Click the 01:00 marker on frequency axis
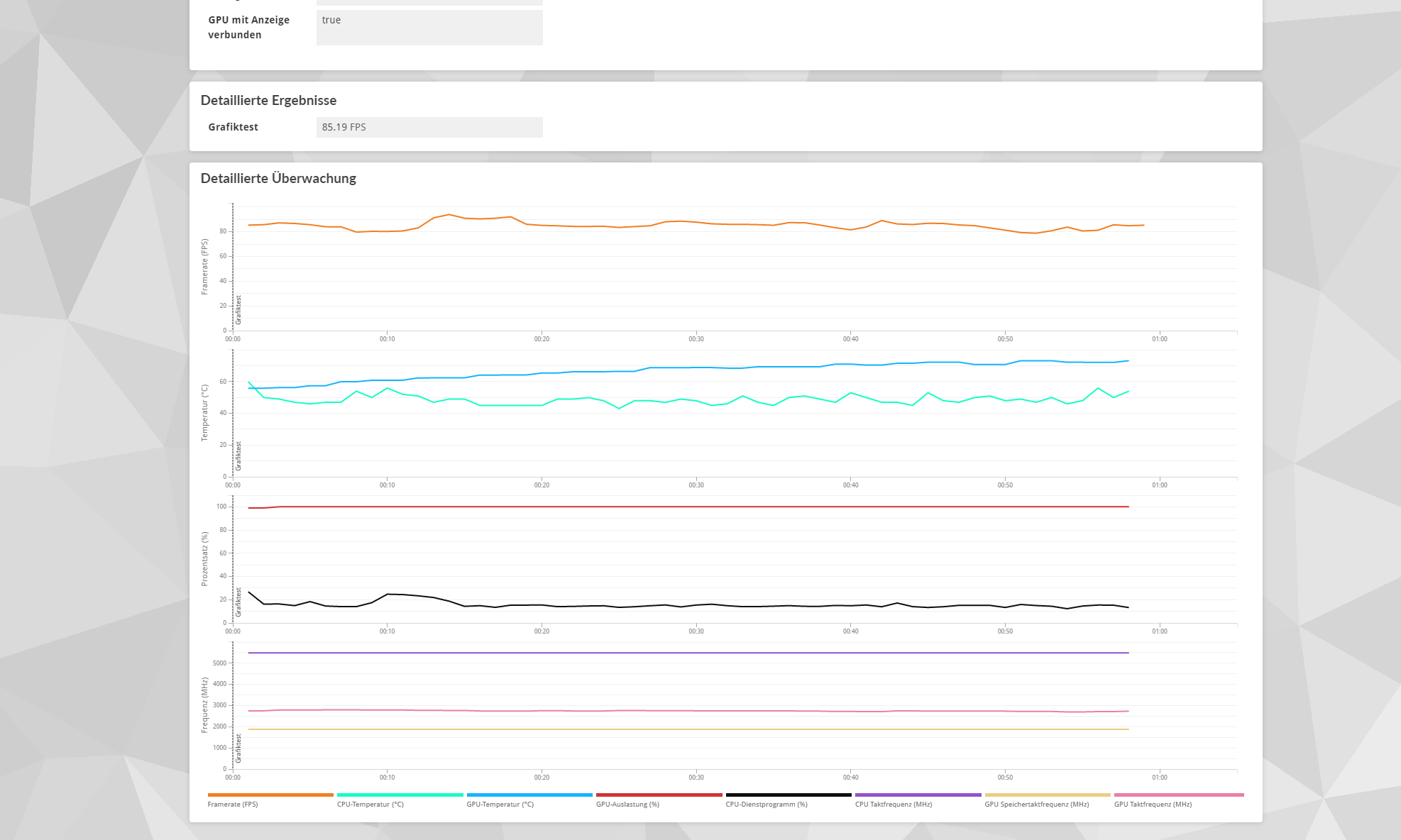 pos(1159,778)
